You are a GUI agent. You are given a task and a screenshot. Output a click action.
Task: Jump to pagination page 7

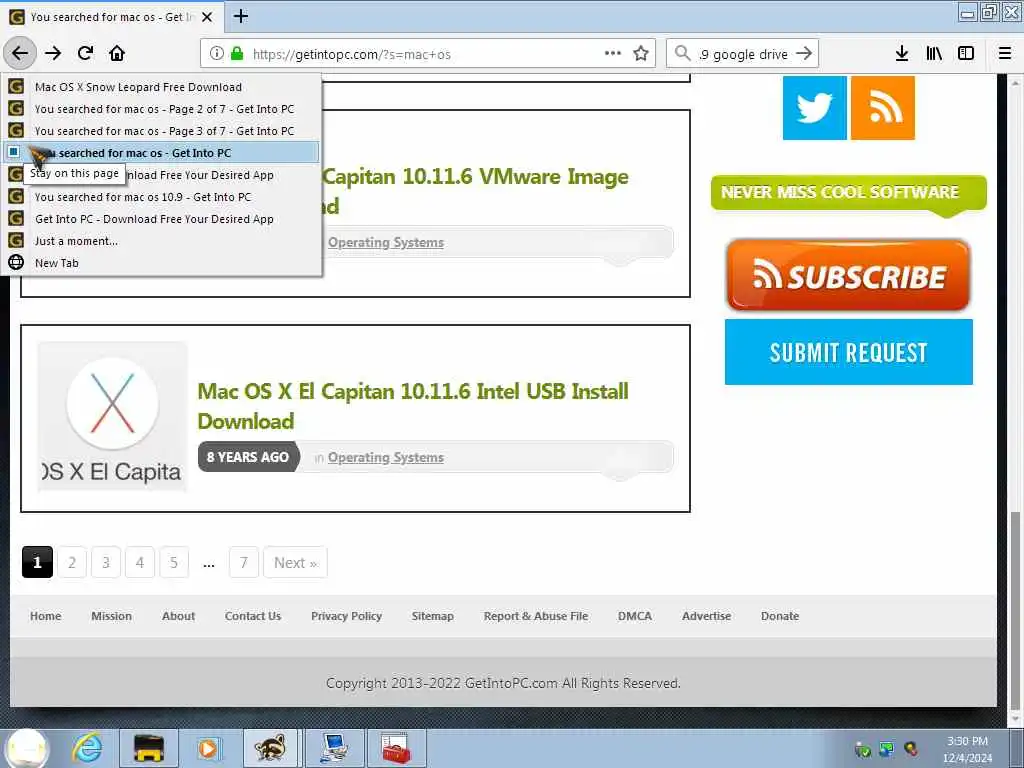[x=244, y=562]
